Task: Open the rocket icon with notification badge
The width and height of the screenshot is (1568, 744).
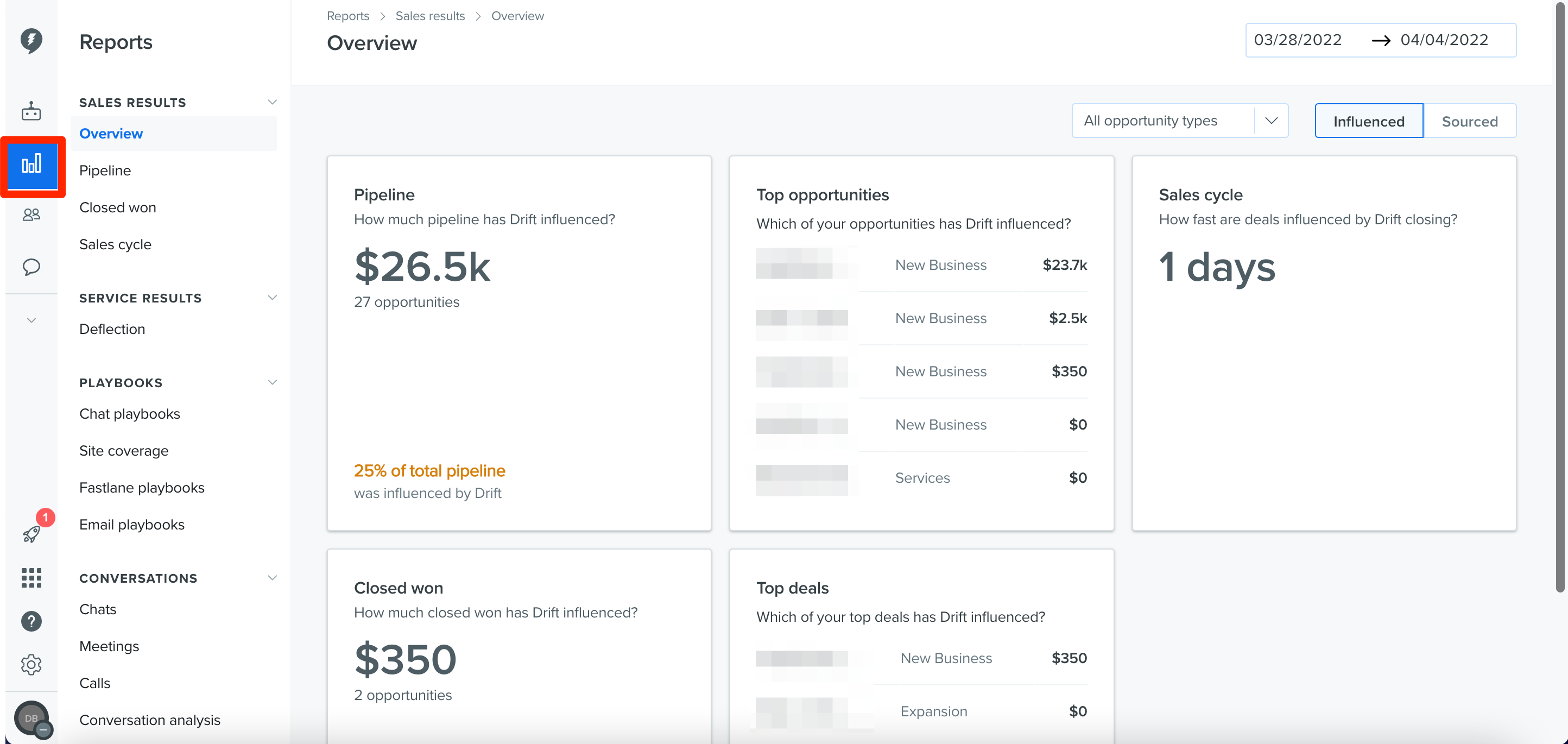Action: tap(31, 533)
